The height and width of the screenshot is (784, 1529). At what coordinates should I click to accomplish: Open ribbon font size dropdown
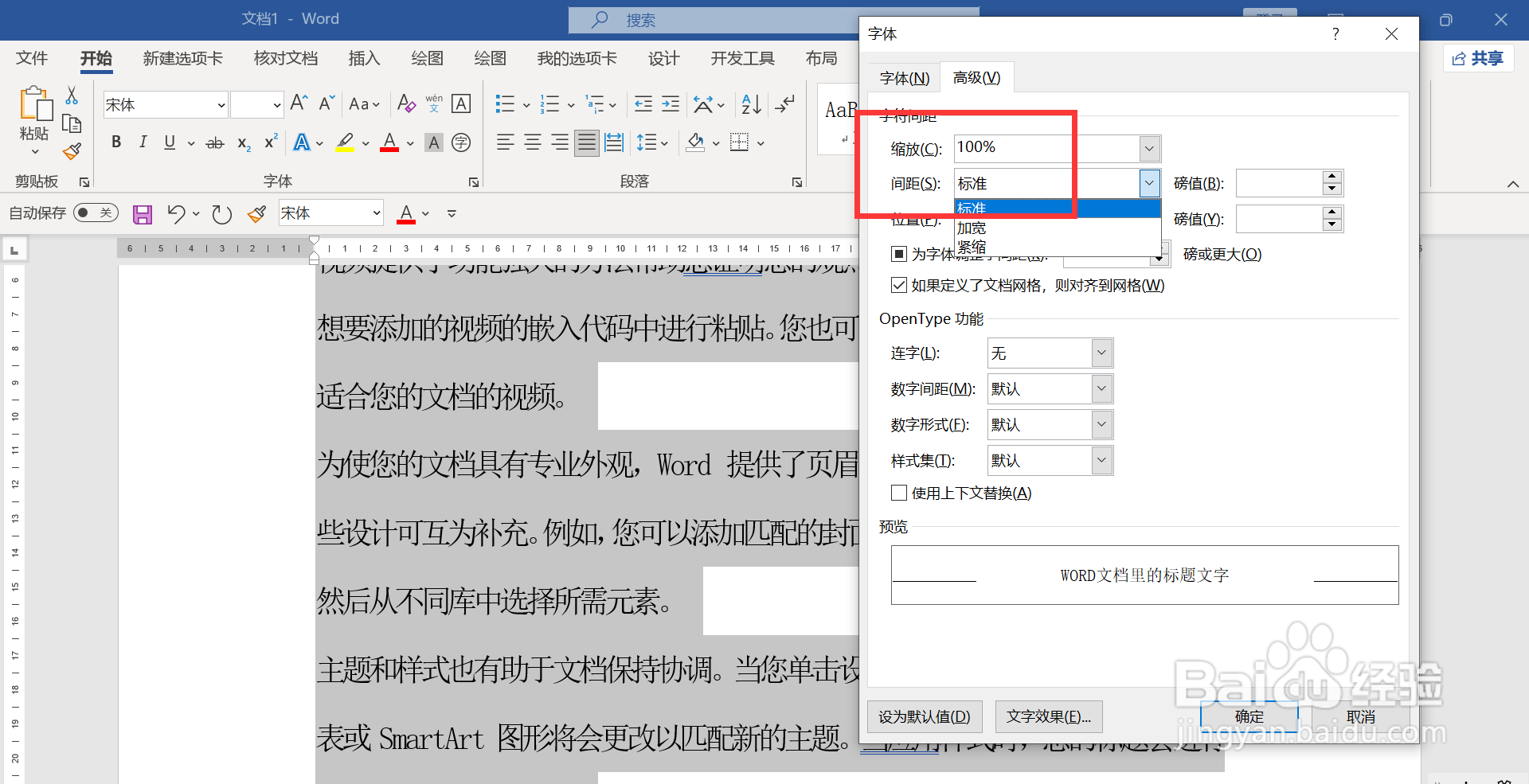[x=276, y=104]
